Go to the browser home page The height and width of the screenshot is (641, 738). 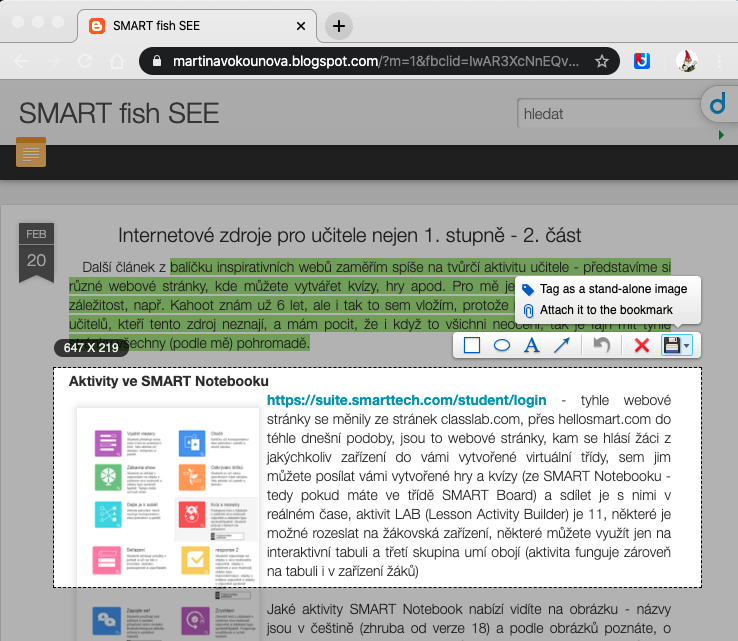point(117,61)
